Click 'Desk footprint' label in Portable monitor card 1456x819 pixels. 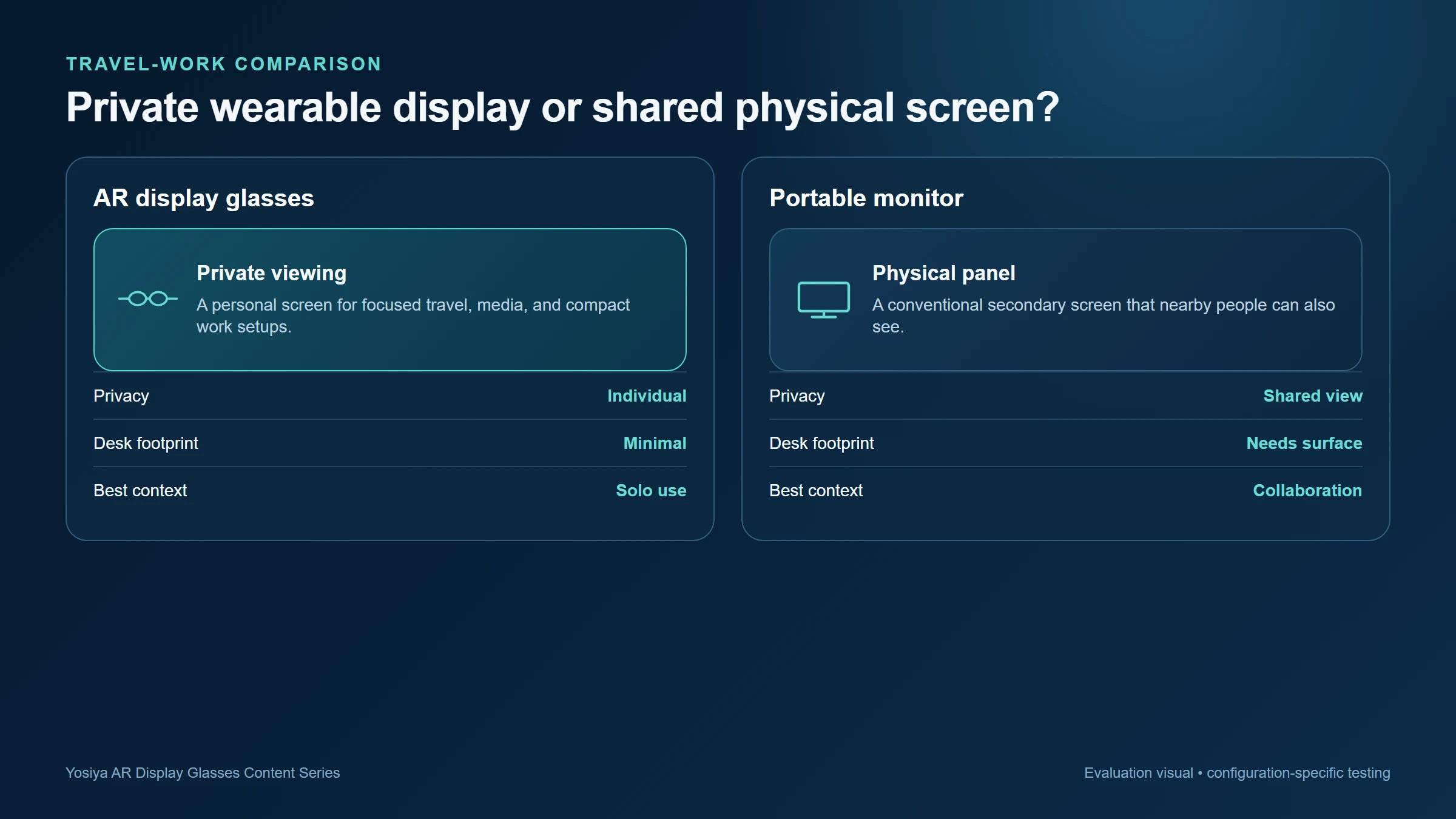click(821, 443)
